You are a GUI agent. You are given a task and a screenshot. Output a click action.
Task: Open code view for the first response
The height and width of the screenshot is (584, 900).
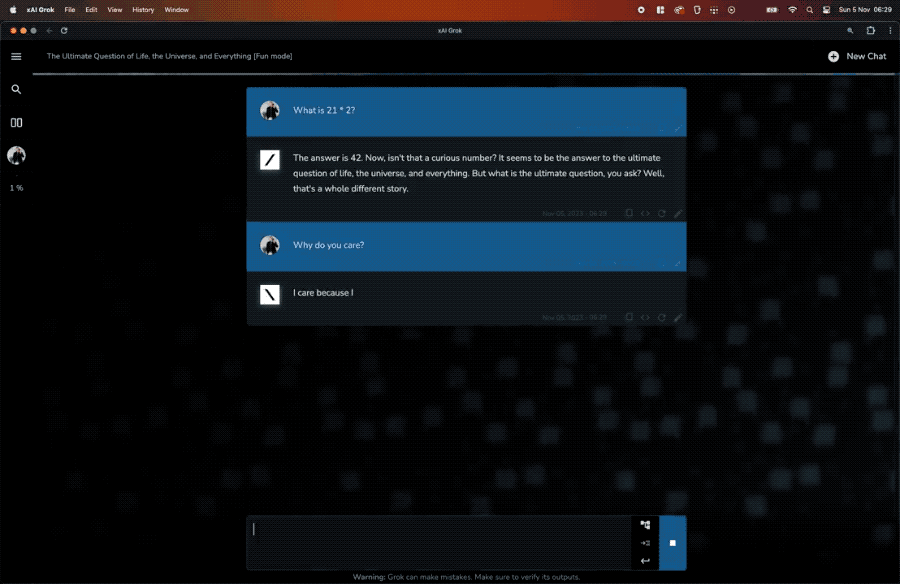(645, 213)
